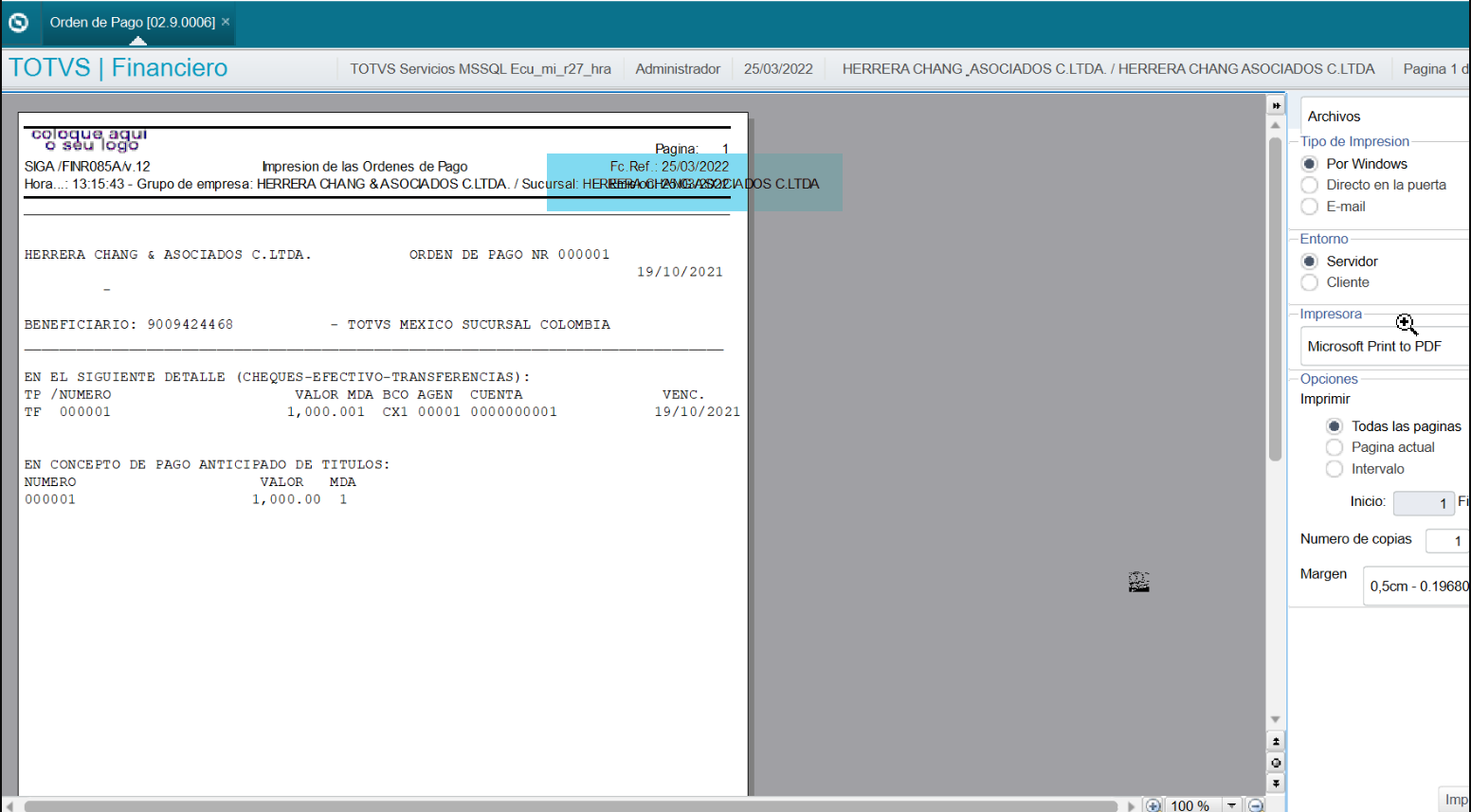Click TOTVS MEXICO SUCURSAL COLOMBIA beneficiary name
This screenshot has height=812, width=1471.
click(479, 325)
